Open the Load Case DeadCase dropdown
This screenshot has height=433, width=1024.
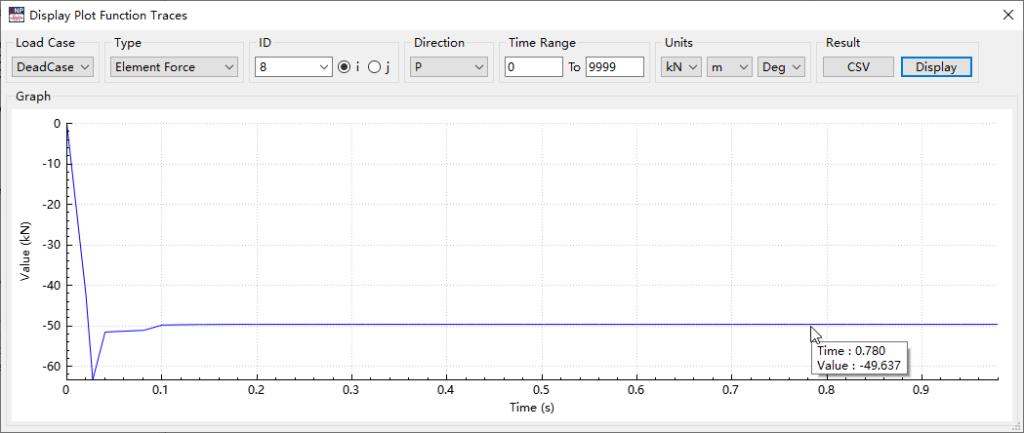coord(52,67)
